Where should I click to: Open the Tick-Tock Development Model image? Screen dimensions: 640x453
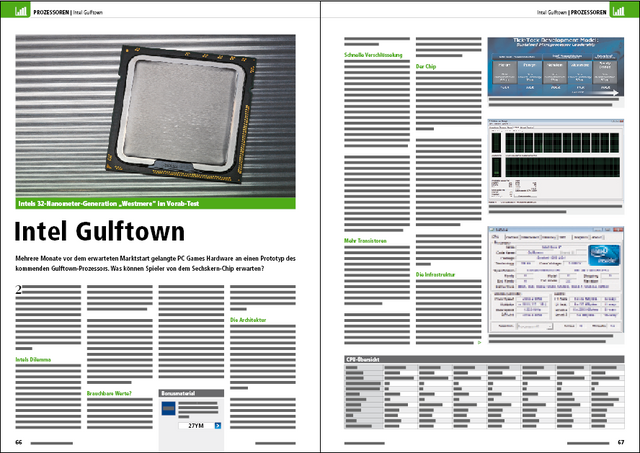coord(556,67)
